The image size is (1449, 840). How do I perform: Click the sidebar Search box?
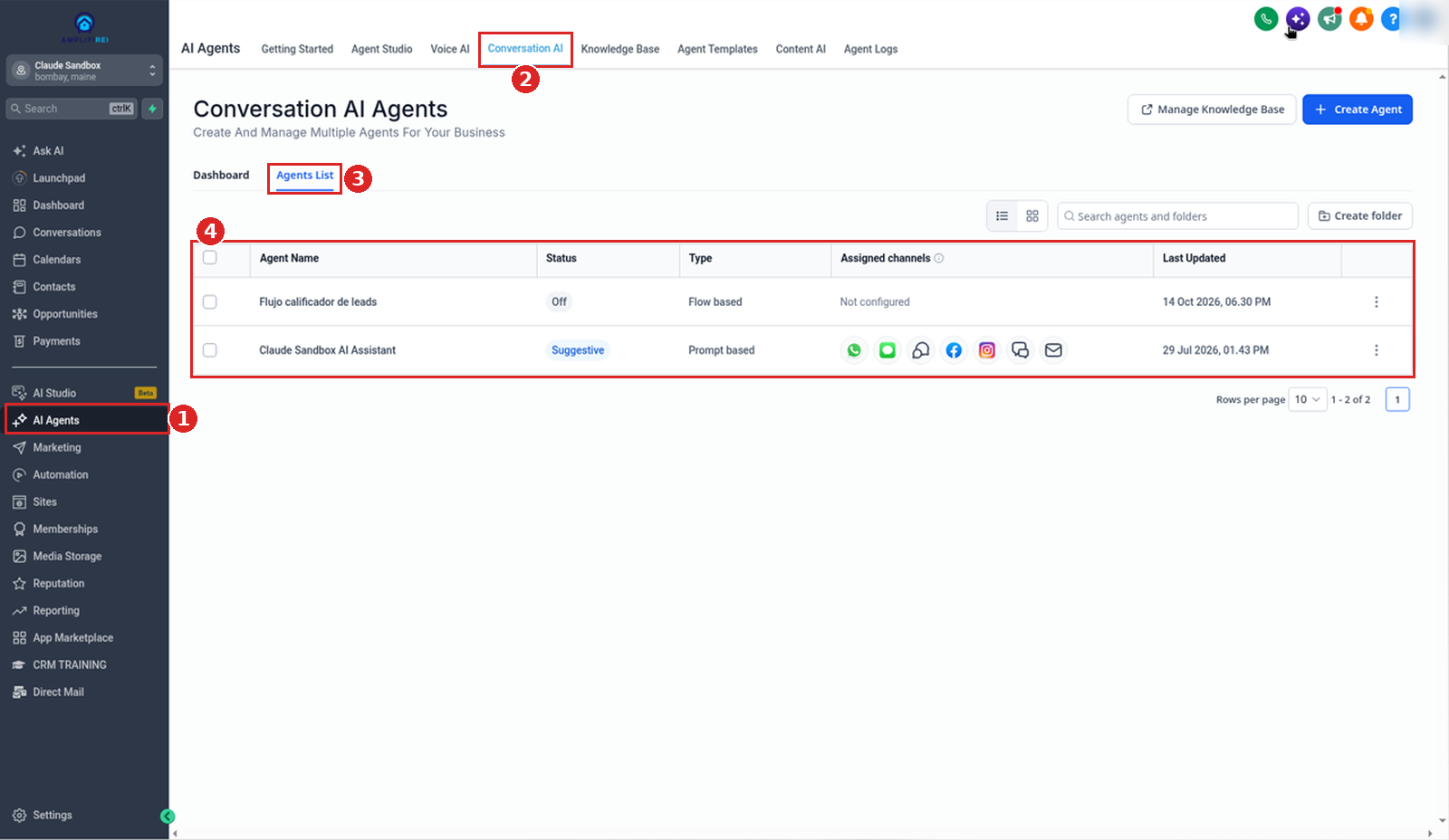[72, 109]
